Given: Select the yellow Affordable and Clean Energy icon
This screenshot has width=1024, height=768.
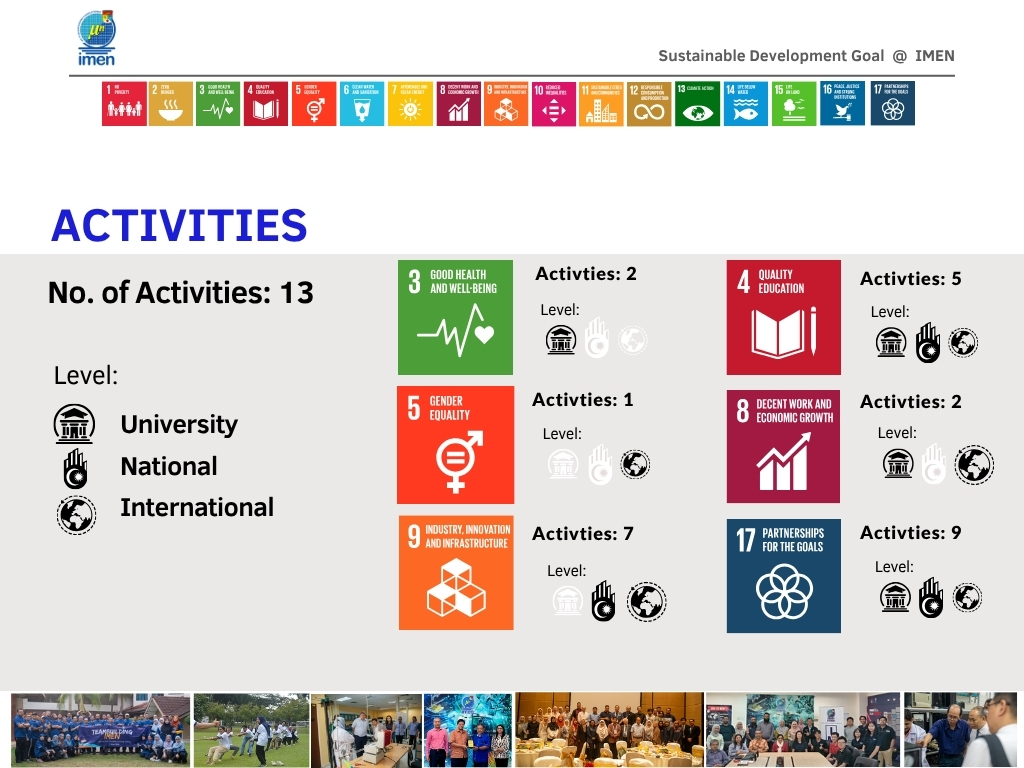Looking at the screenshot, I should 410,104.
